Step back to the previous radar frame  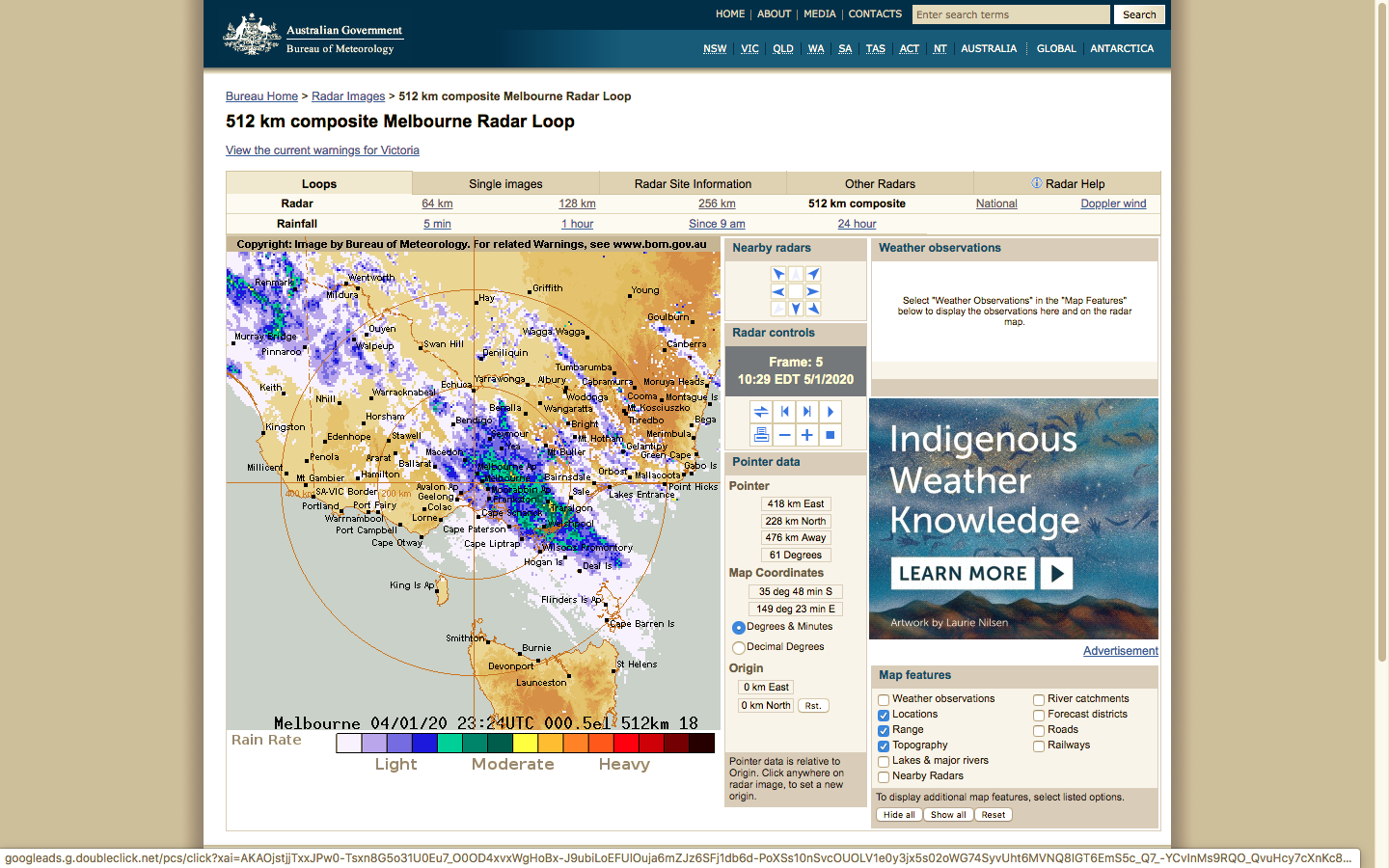pos(784,412)
